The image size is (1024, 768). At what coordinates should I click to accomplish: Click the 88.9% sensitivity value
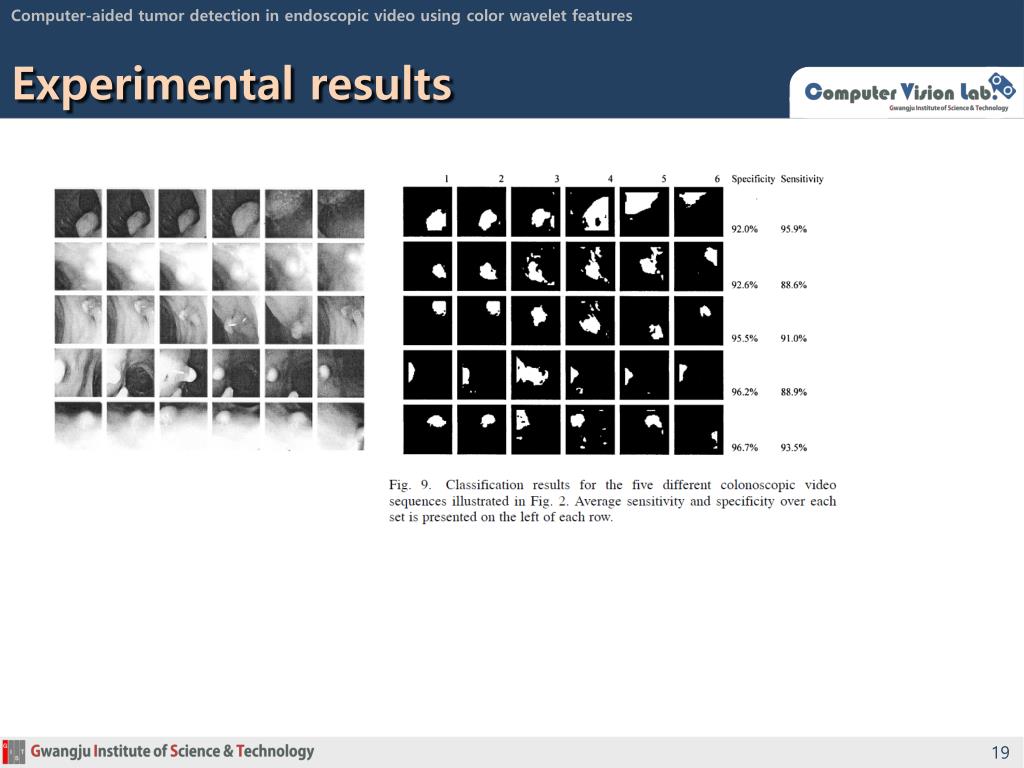pos(793,392)
